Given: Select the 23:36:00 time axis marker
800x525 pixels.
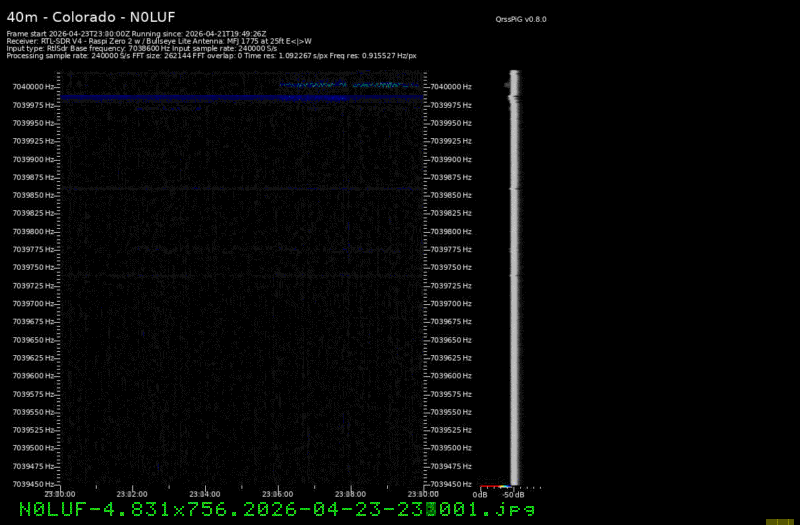Looking at the screenshot, I should pyautogui.click(x=277, y=493).
